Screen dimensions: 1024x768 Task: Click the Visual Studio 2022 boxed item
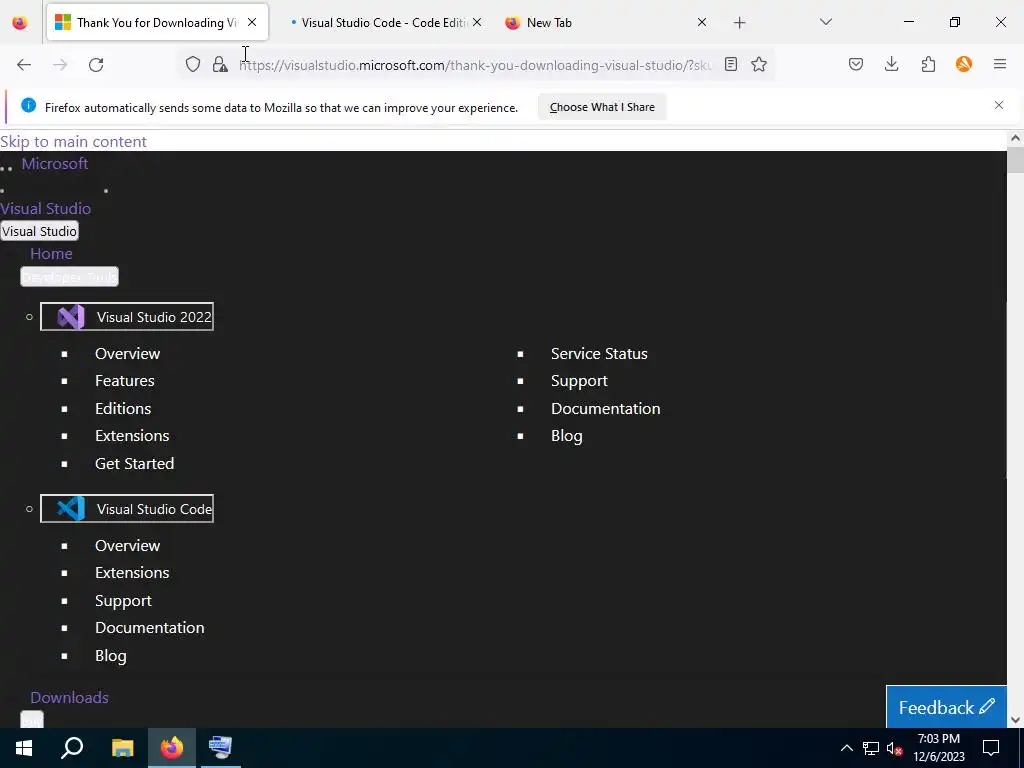[x=127, y=317]
